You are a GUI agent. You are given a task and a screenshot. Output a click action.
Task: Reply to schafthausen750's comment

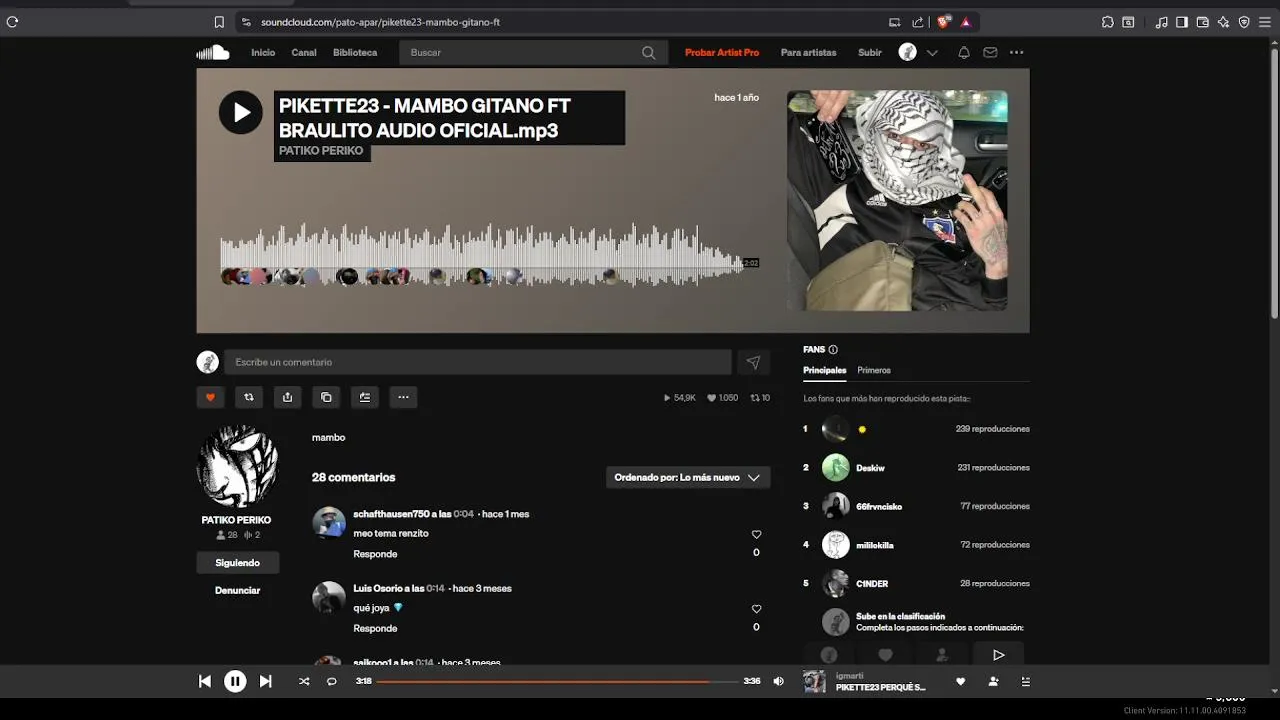375,554
